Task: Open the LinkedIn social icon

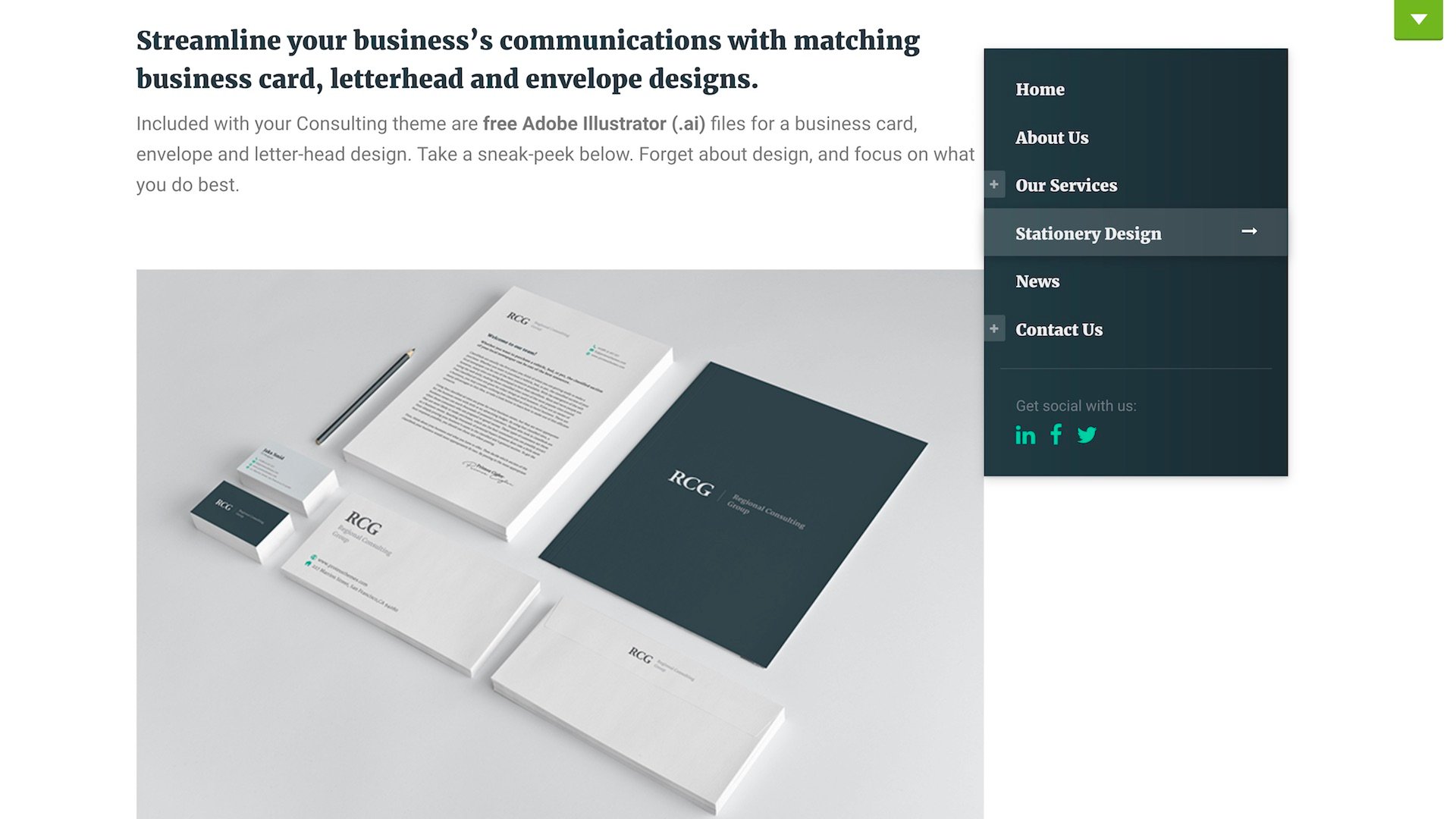Action: point(1025,435)
